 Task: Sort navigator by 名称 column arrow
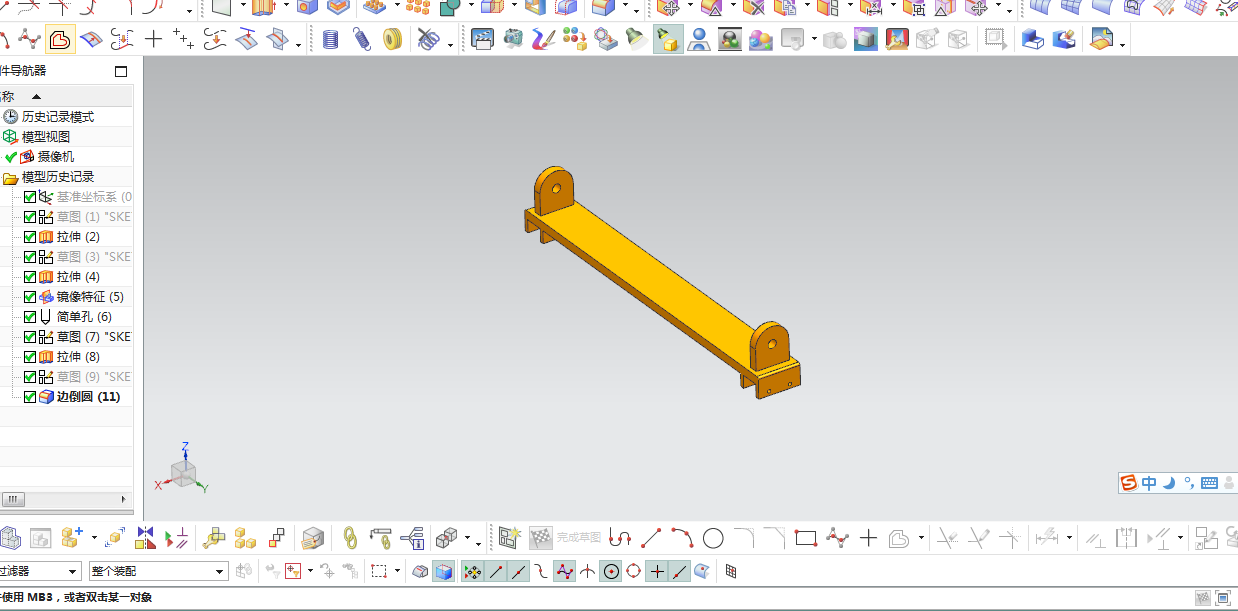37,97
